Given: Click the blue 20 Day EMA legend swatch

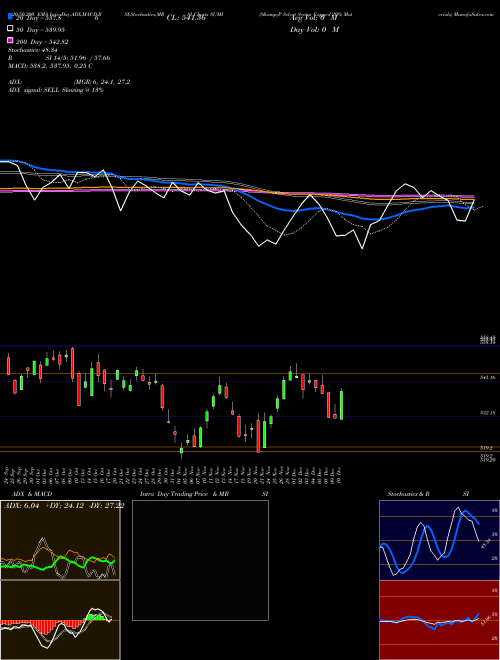Looking at the screenshot, I should [10, 17].
